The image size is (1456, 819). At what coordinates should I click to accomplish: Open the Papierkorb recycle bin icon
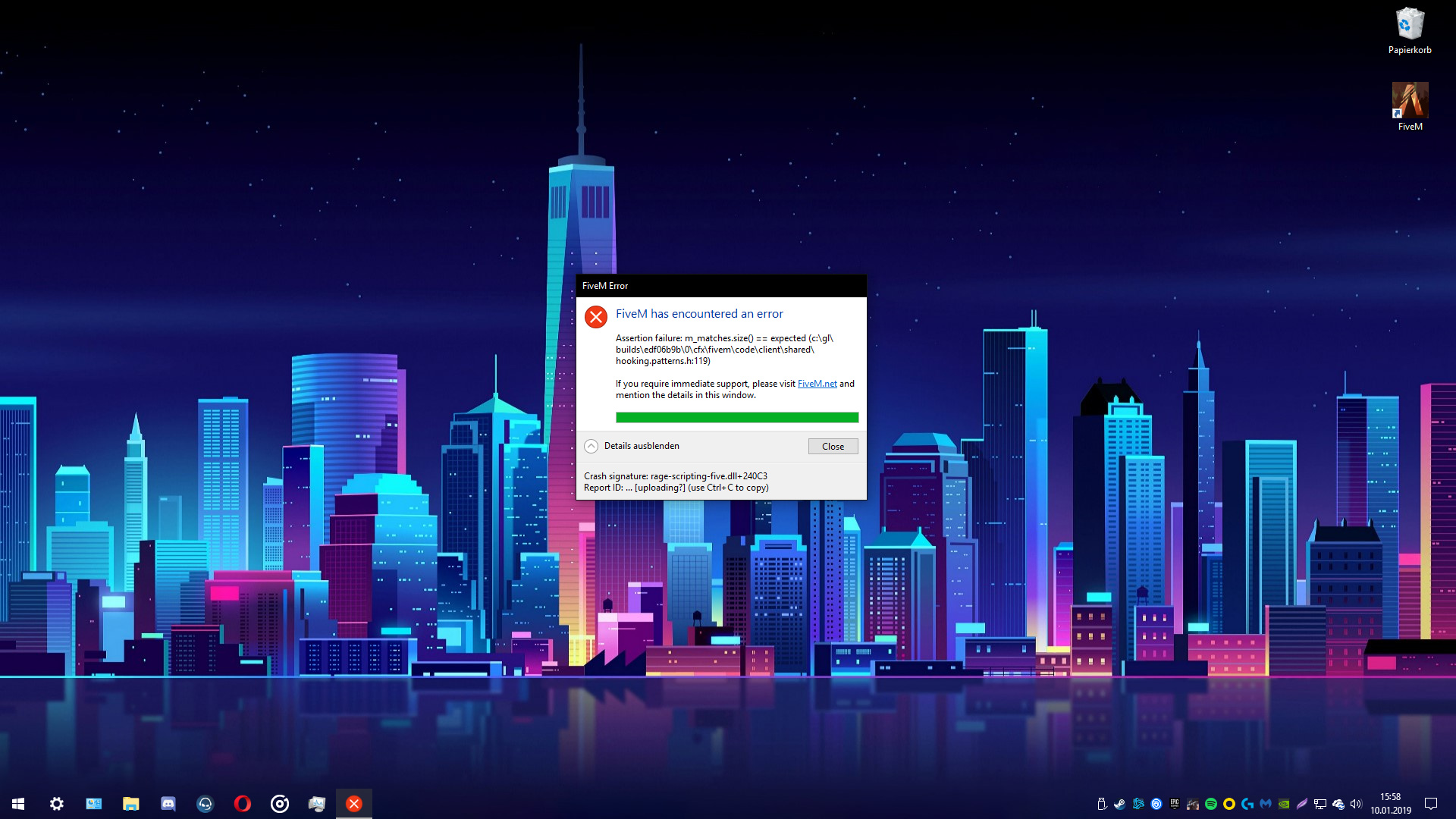pyautogui.click(x=1410, y=31)
